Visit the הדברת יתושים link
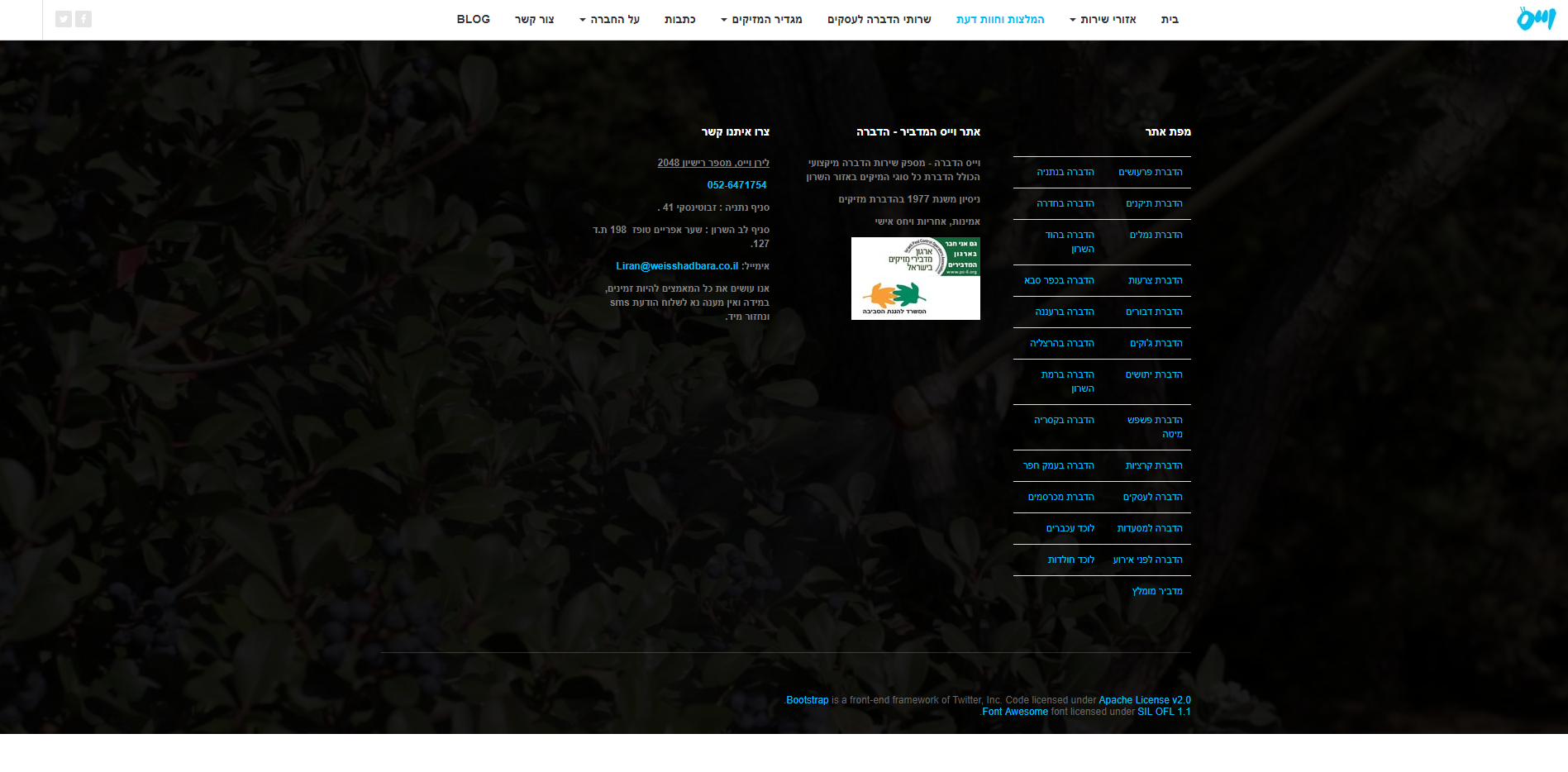Image resolution: width=1568 pixels, height=772 pixels. [x=1154, y=374]
